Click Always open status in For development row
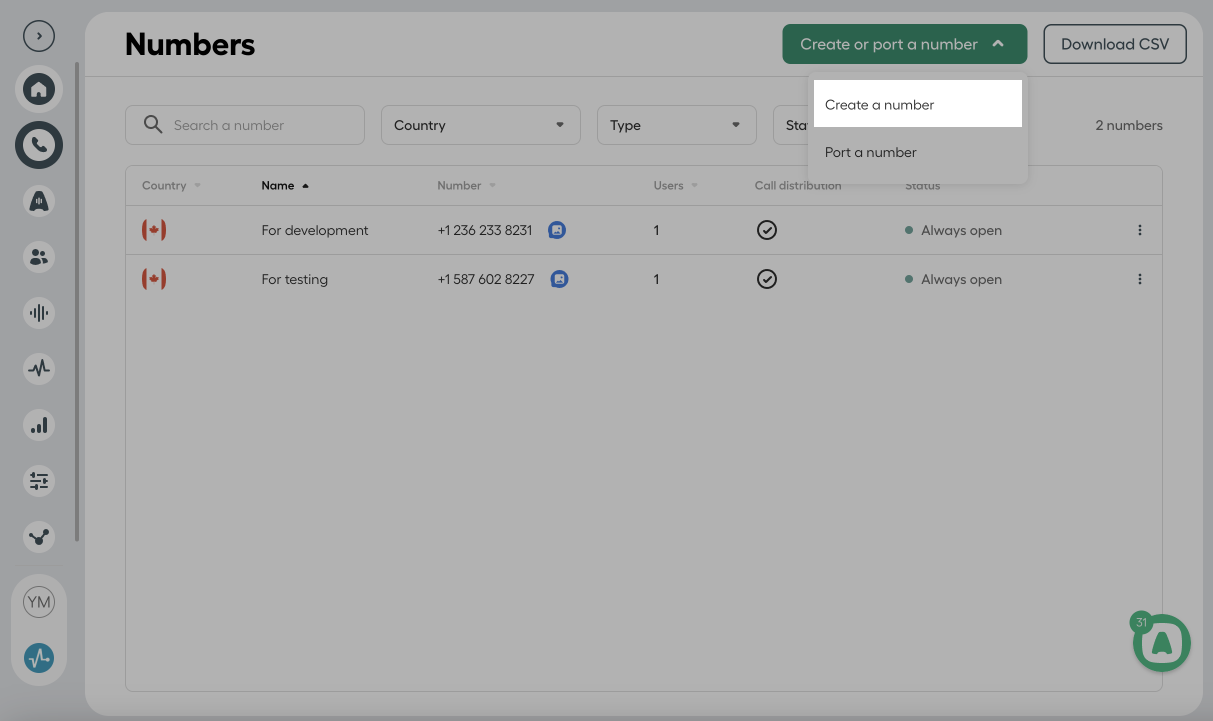This screenshot has width=1213, height=721. 953,230
